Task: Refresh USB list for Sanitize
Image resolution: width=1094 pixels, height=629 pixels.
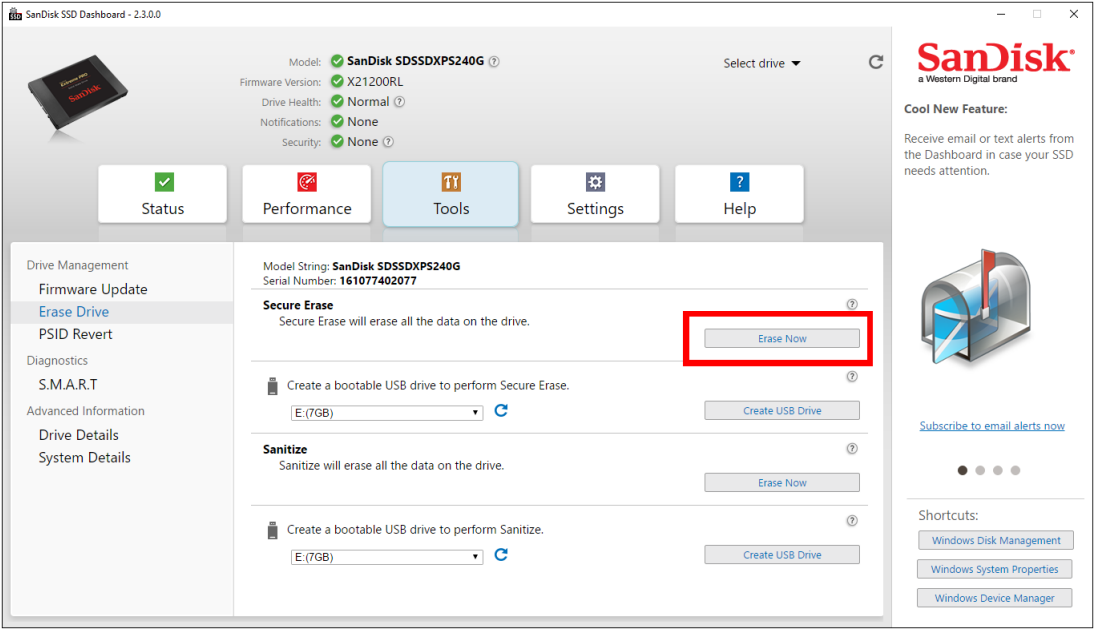Action: (501, 554)
